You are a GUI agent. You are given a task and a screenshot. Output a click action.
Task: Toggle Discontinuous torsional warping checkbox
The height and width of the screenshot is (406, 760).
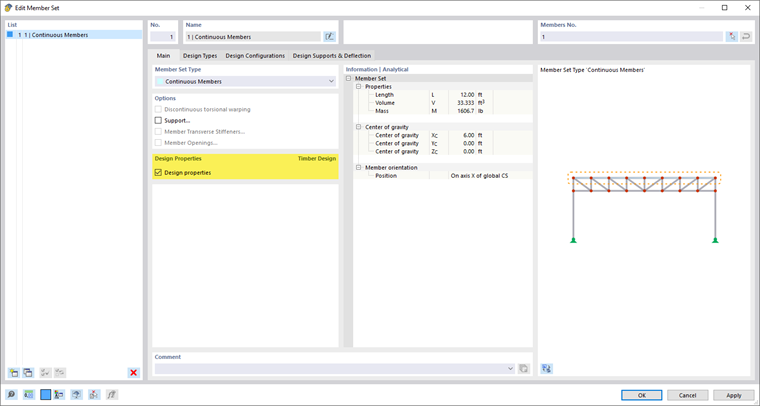pyautogui.click(x=158, y=109)
